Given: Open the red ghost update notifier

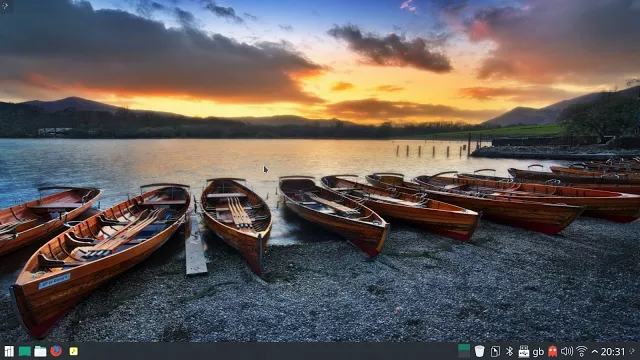Looking at the screenshot, I should 552,351.
